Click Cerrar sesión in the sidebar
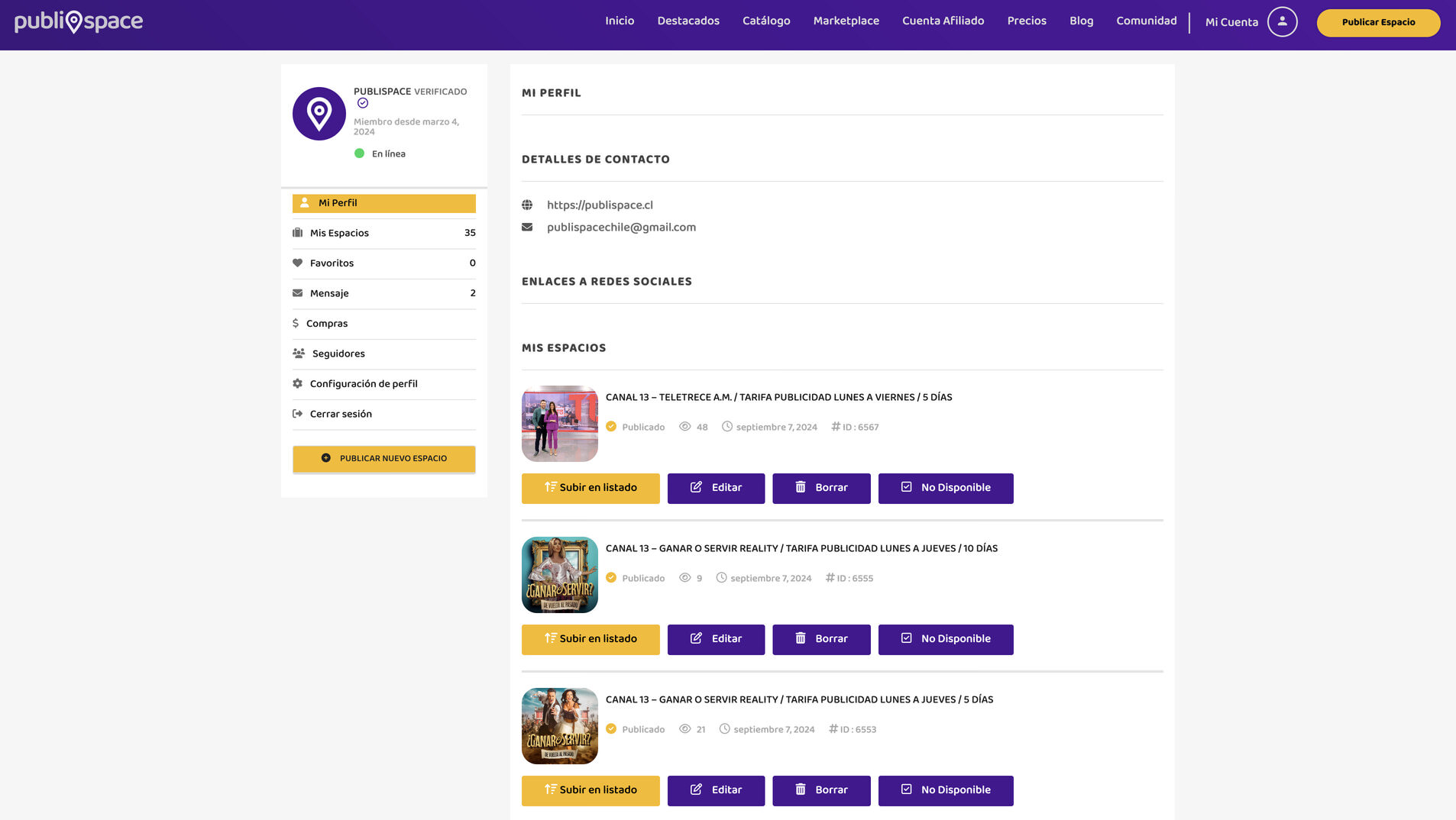1456x820 pixels. click(x=384, y=414)
